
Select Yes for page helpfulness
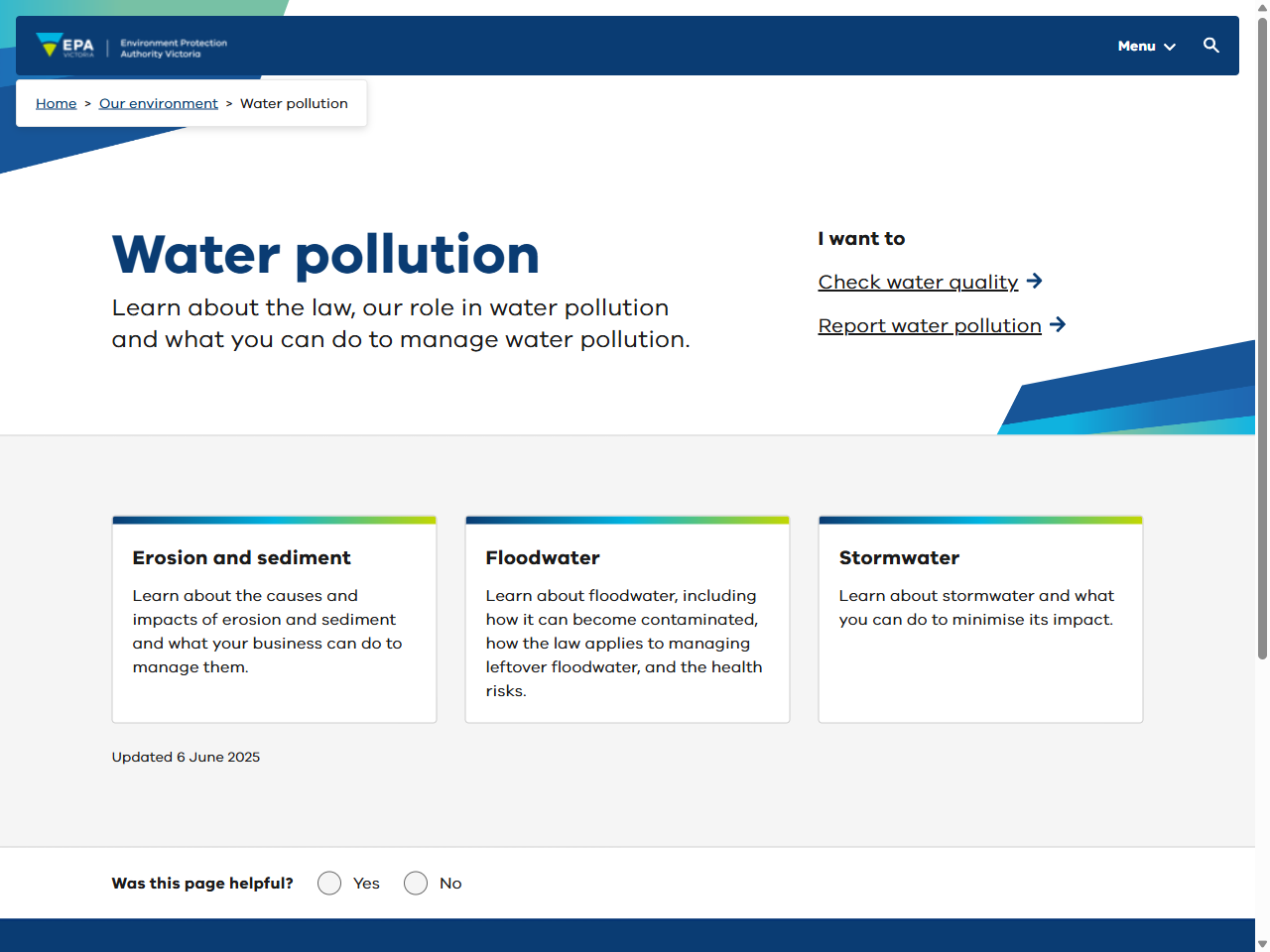(x=329, y=883)
